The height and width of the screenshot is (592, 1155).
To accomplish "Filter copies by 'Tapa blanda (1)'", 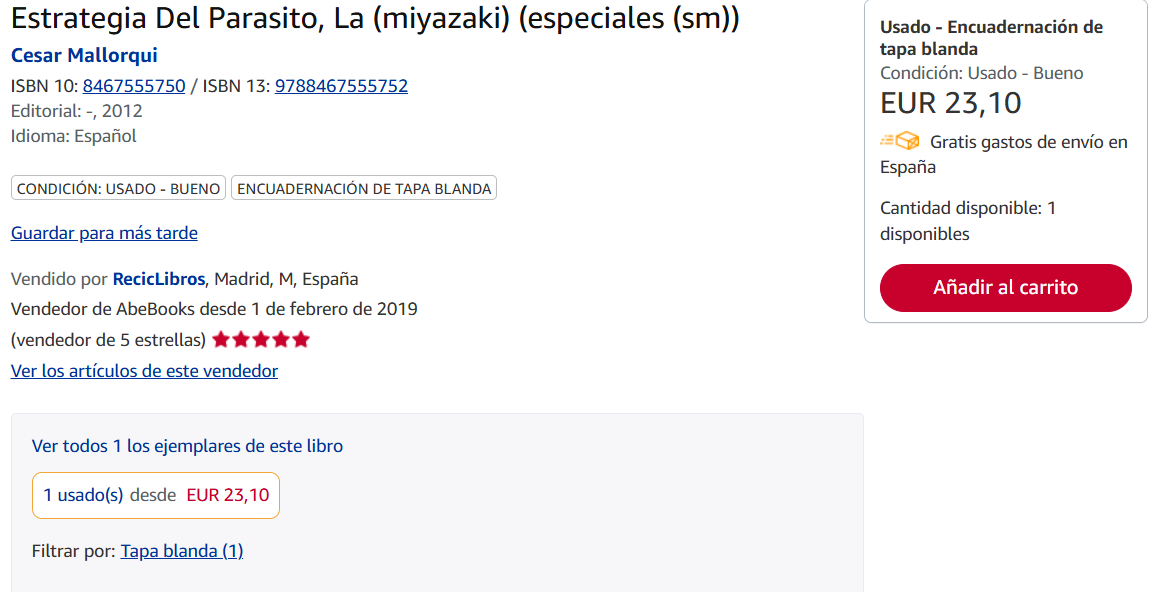I will coord(182,551).
